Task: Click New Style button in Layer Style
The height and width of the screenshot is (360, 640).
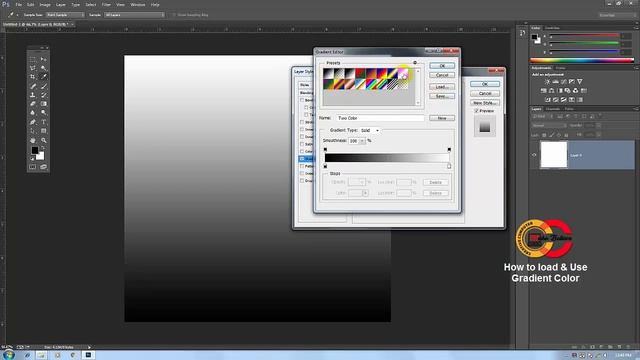Action: pos(485,103)
